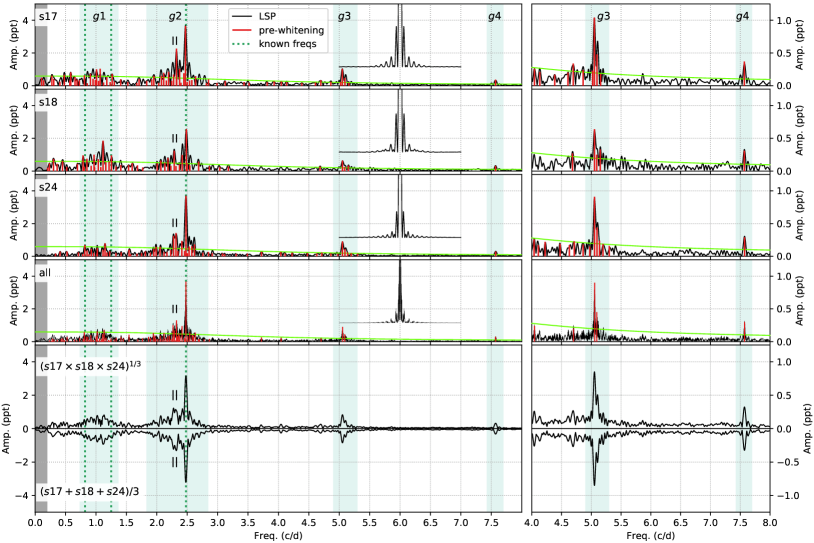
Task: Click the 'g1' region label
Action: [99, 17]
